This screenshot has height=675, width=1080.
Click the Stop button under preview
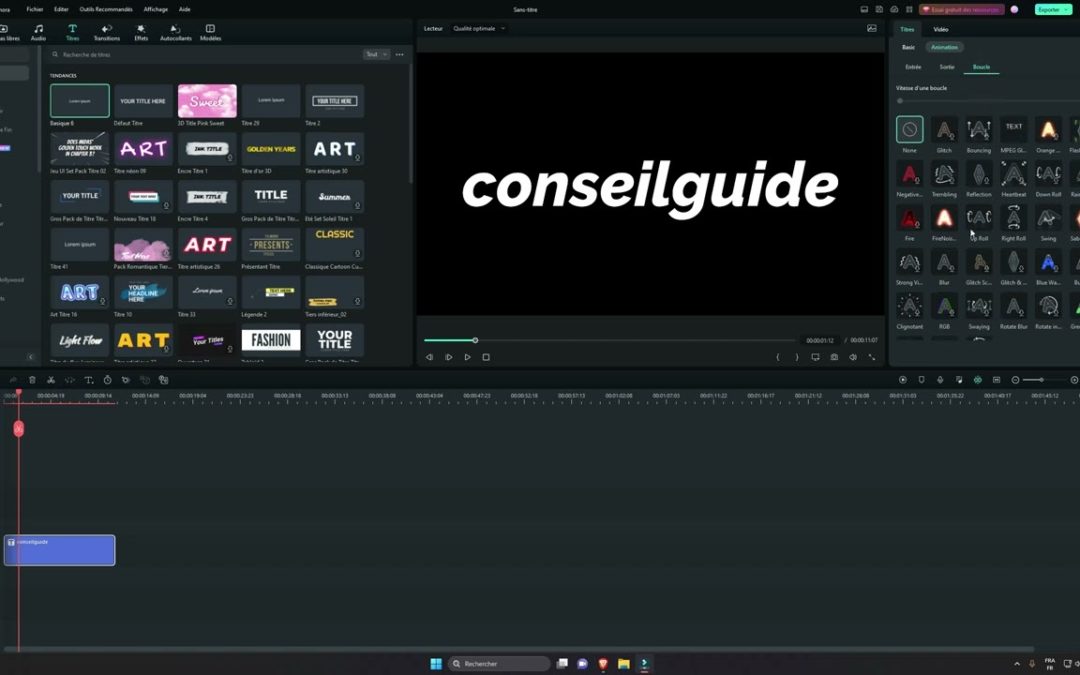486,357
